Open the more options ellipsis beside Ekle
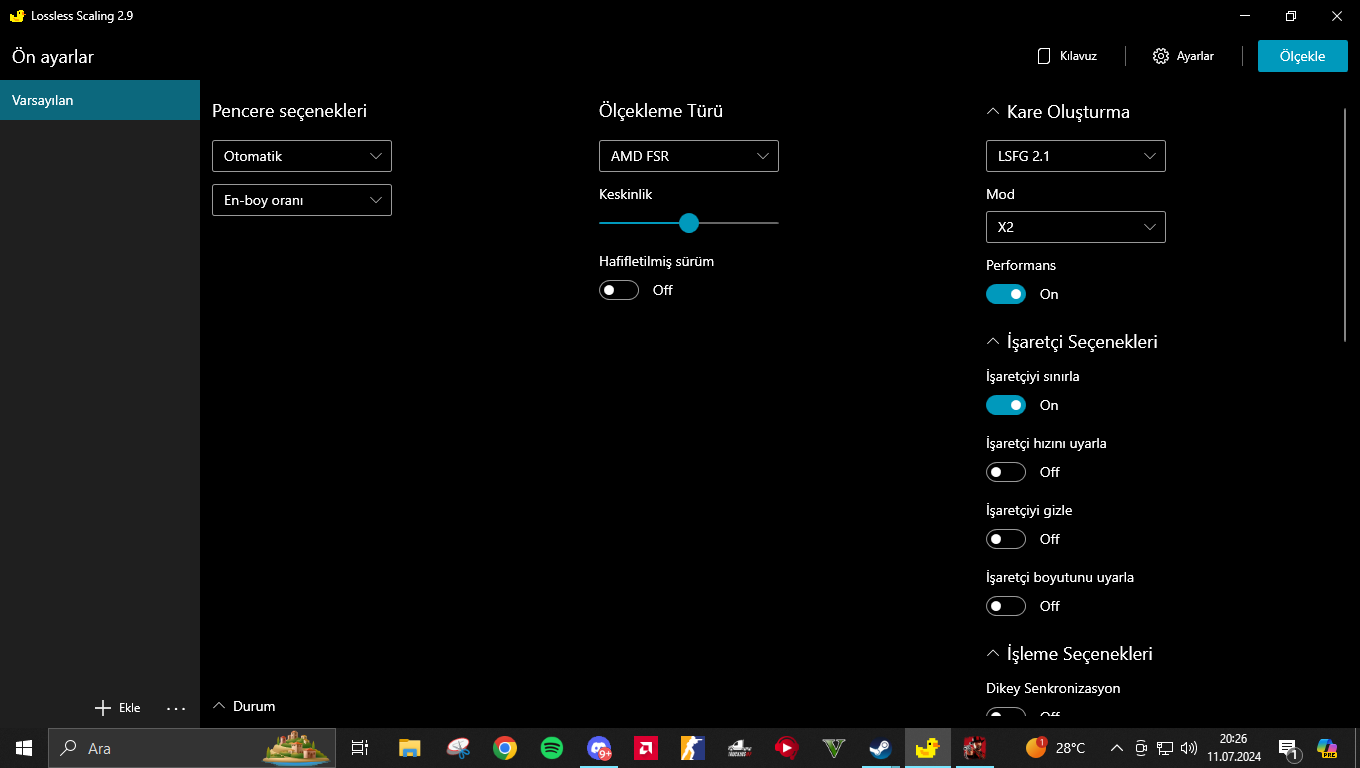The height and width of the screenshot is (768, 1360). click(176, 708)
